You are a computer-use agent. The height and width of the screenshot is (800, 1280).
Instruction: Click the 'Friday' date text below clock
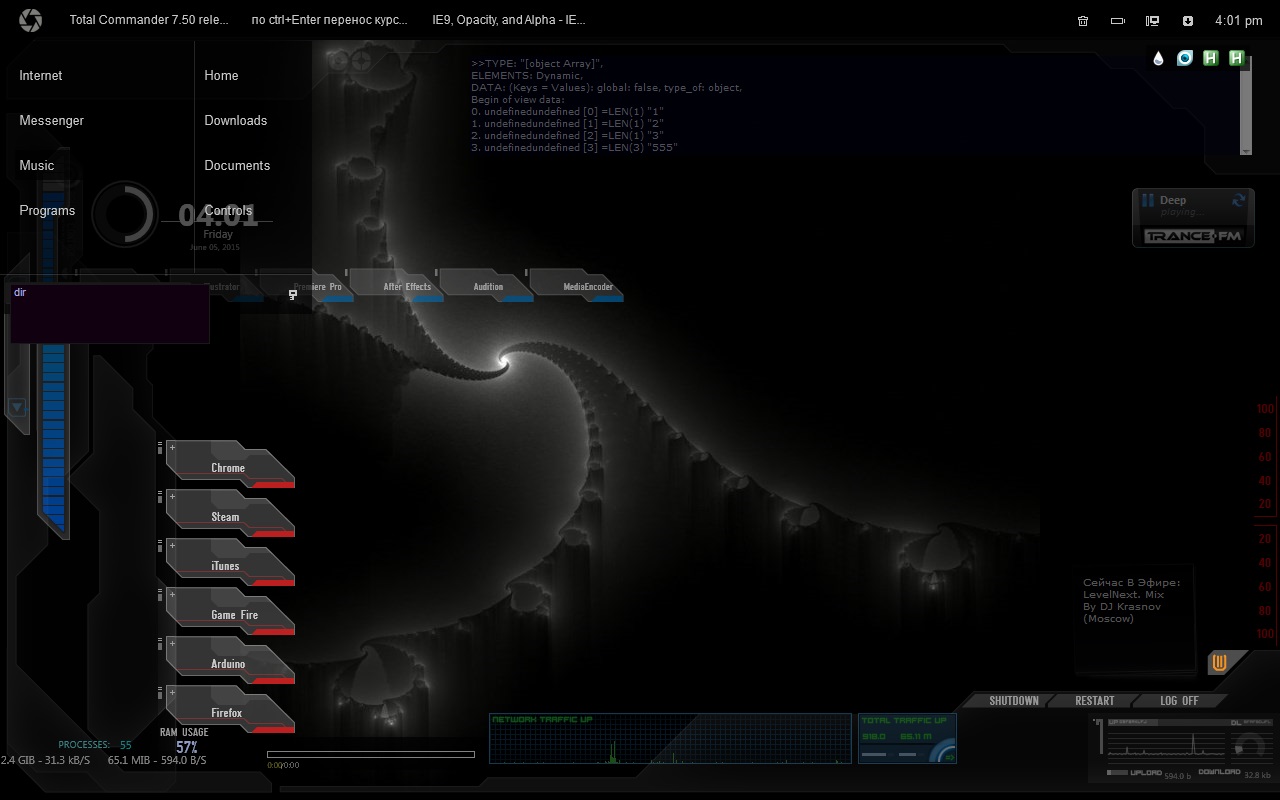click(218, 234)
